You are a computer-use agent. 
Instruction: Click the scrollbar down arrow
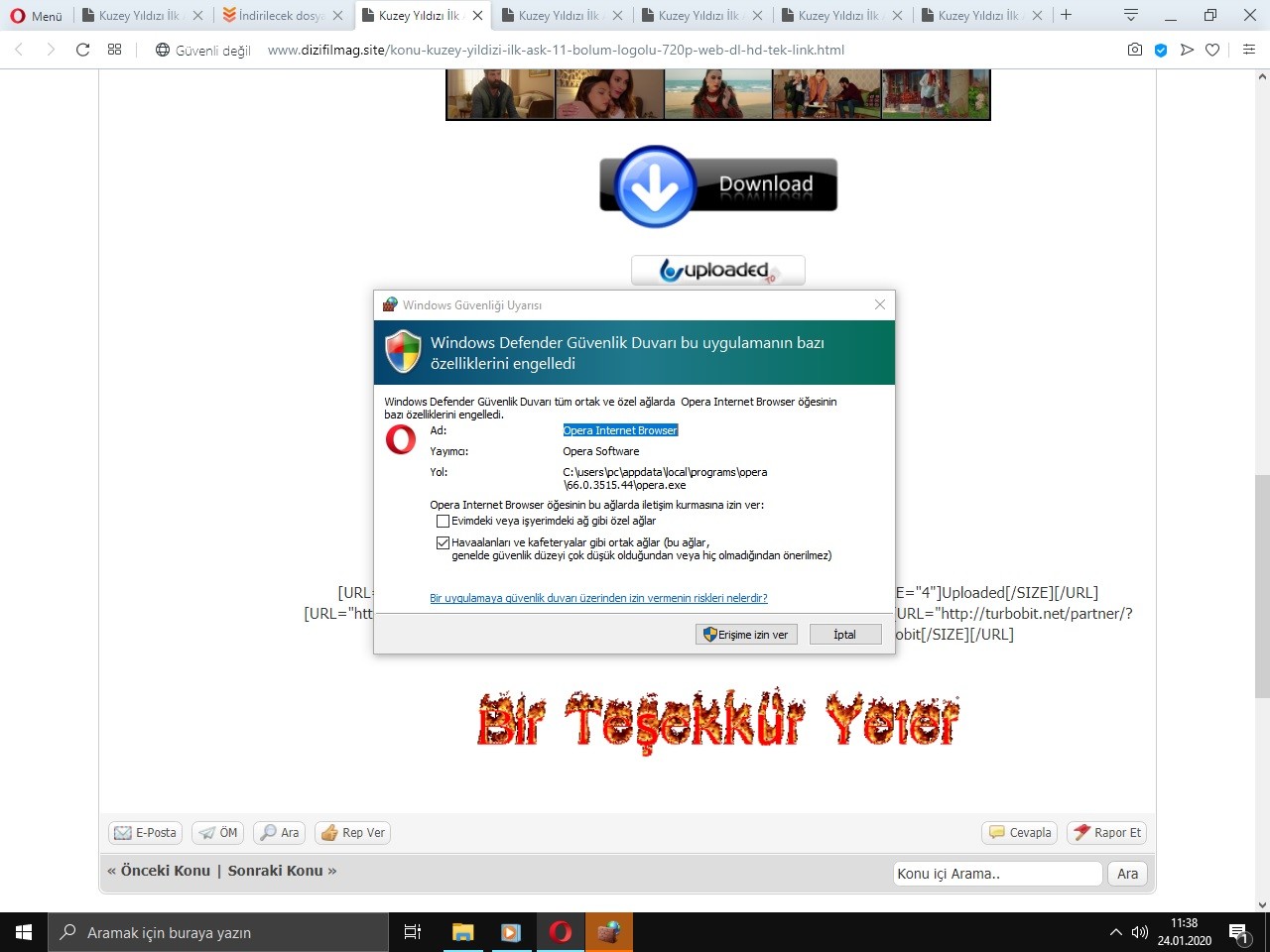(x=1262, y=904)
